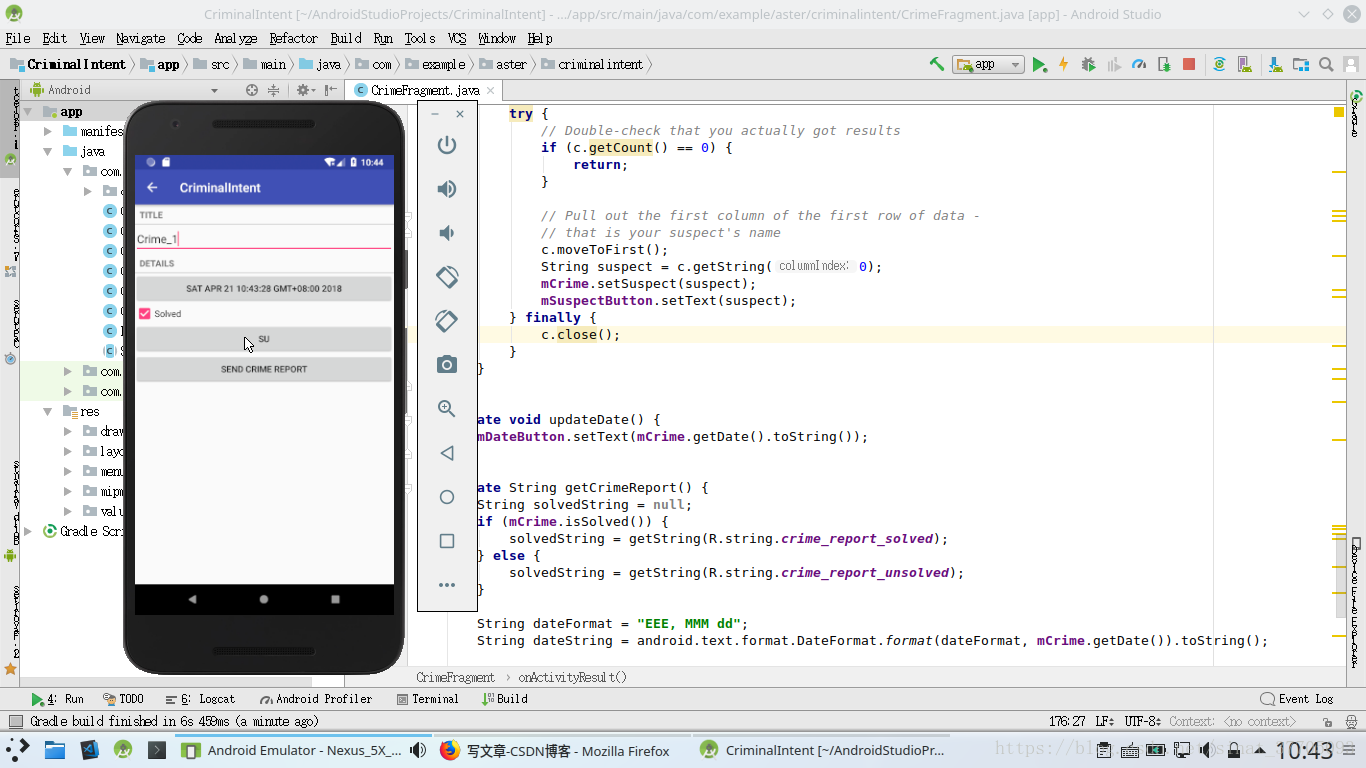The width and height of the screenshot is (1366, 768).
Task: Rotate emulator left icon
Action: 447,277
